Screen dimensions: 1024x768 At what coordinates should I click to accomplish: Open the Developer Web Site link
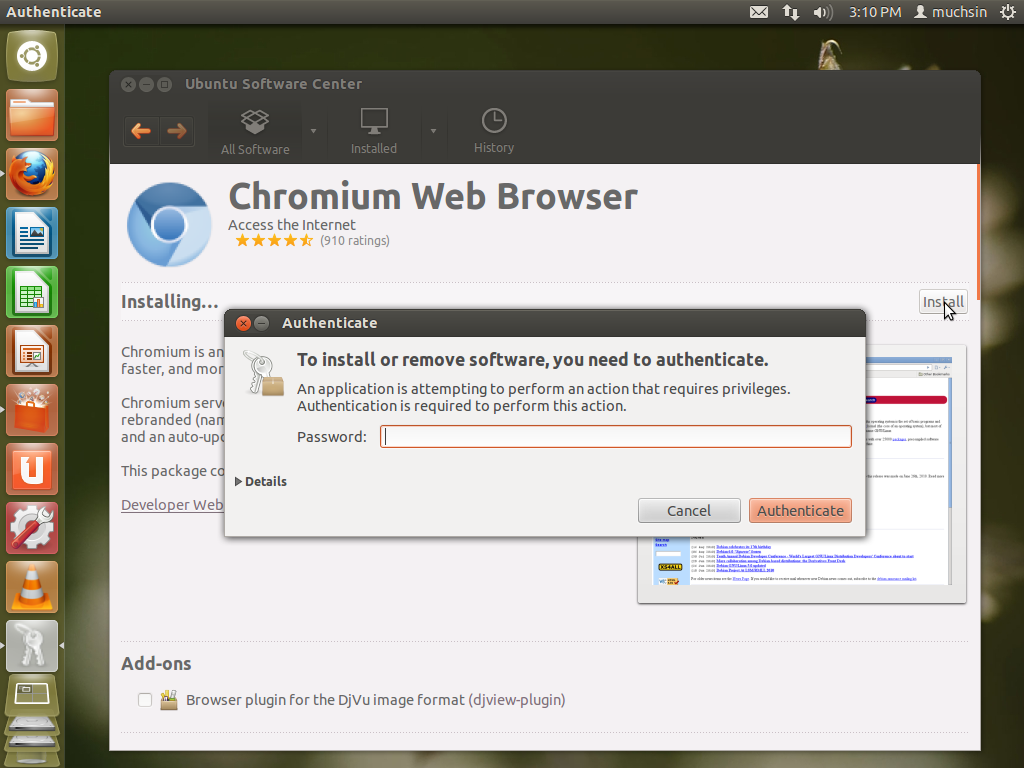pyautogui.click(x=172, y=505)
